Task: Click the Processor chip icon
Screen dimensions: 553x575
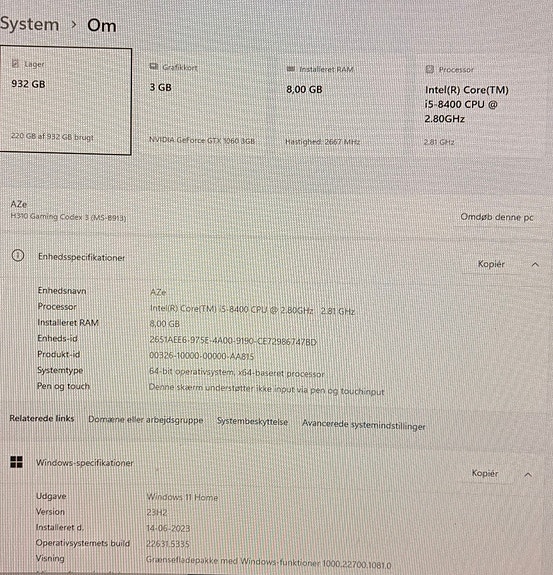Action: tap(429, 69)
